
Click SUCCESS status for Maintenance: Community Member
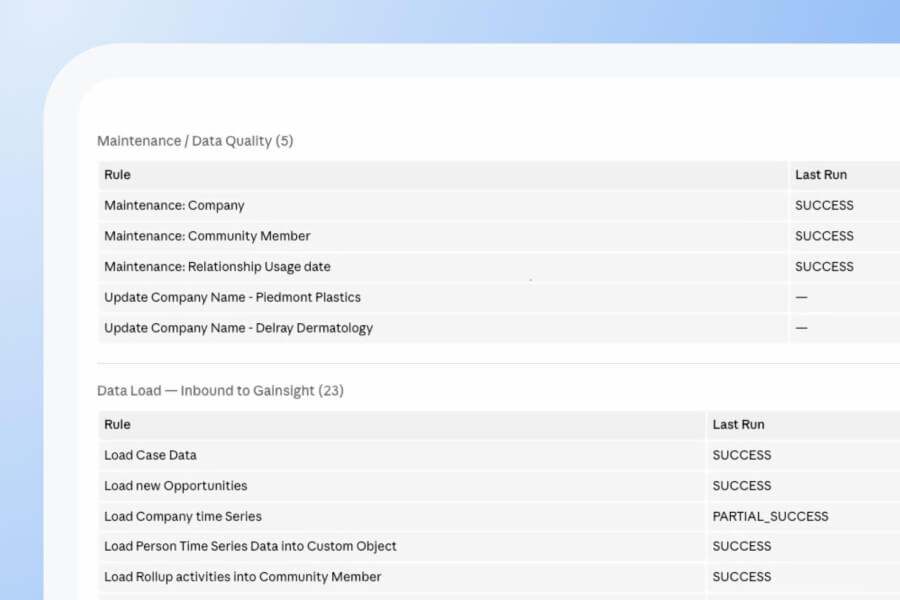click(824, 236)
